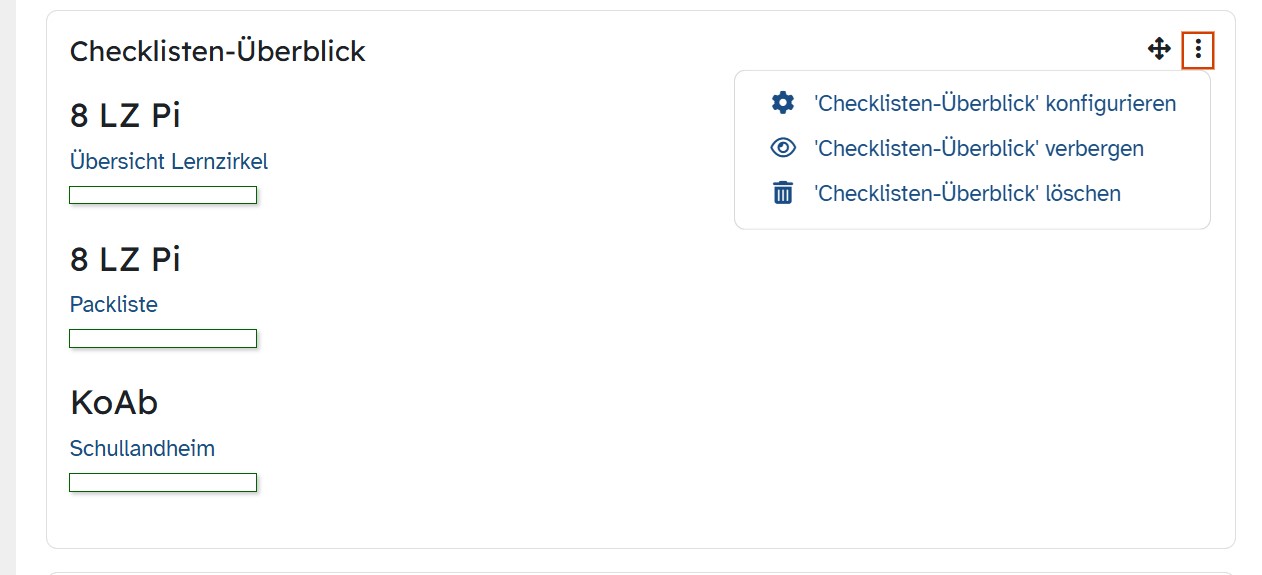Image resolution: width=1262 pixels, height=575 pixels.
Task: Choose 'Checklisten-Überblick' verbergen menu entry text
Action: tap(979, 148)
